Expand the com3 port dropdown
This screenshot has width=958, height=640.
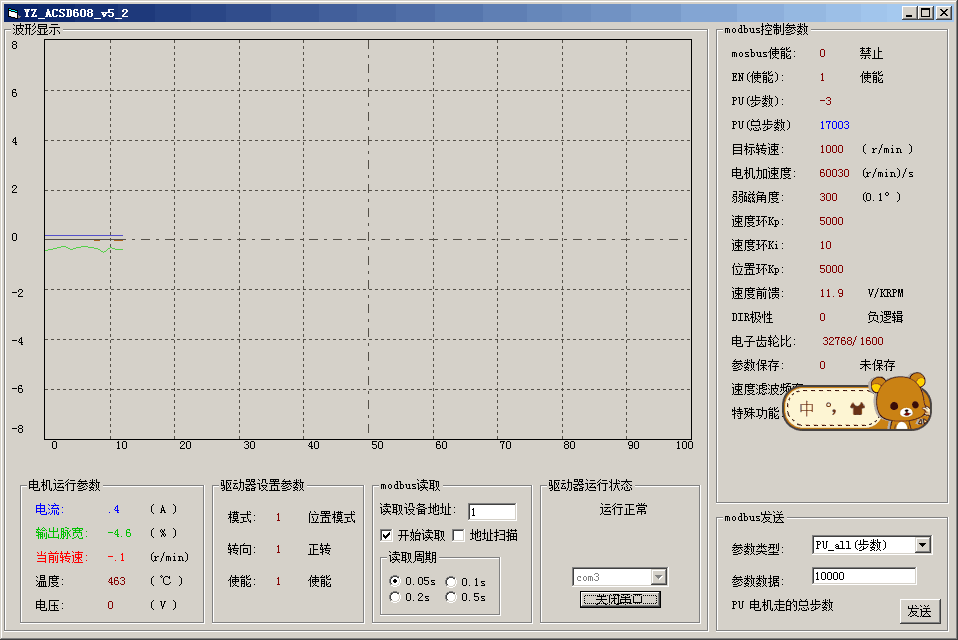point(658,577)
